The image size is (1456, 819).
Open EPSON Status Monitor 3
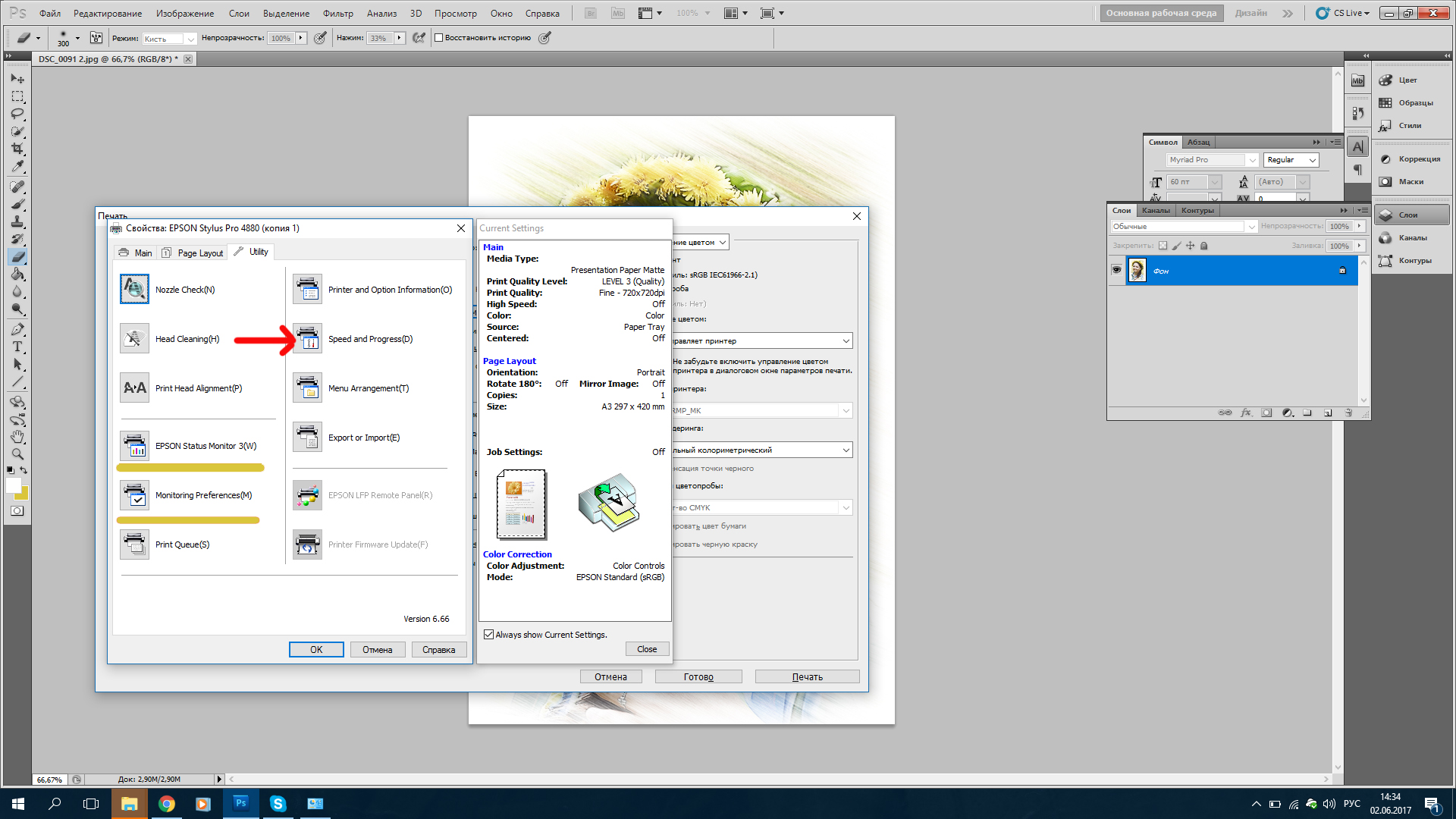(134, 446)
